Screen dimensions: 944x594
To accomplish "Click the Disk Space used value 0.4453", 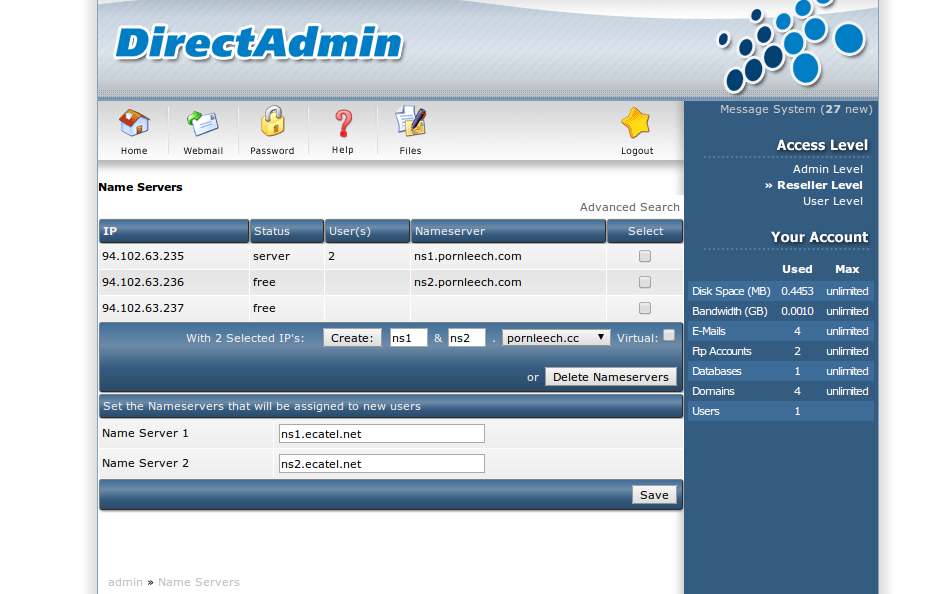I will click(x=797, y=291).
